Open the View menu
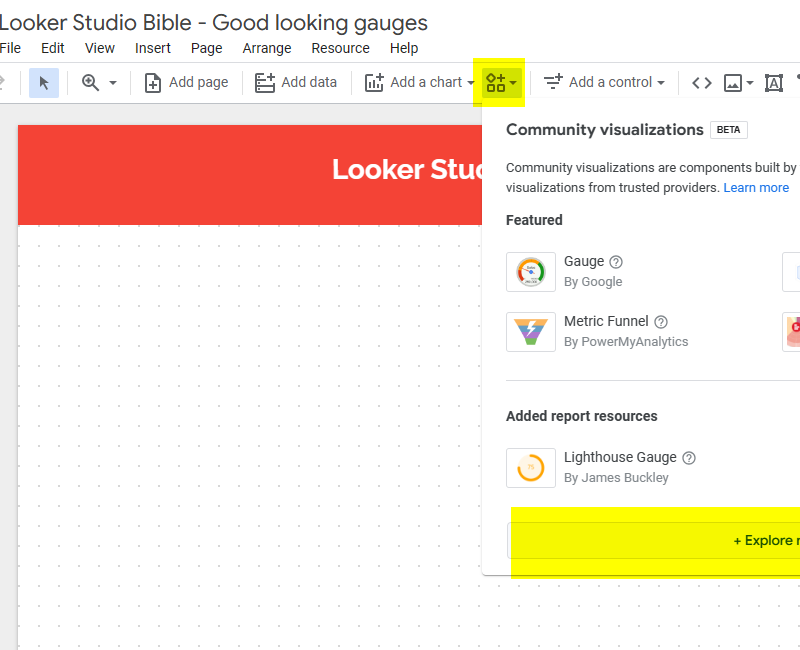The height and width of the screenshot is (650, 800). [x=99, y=48]
